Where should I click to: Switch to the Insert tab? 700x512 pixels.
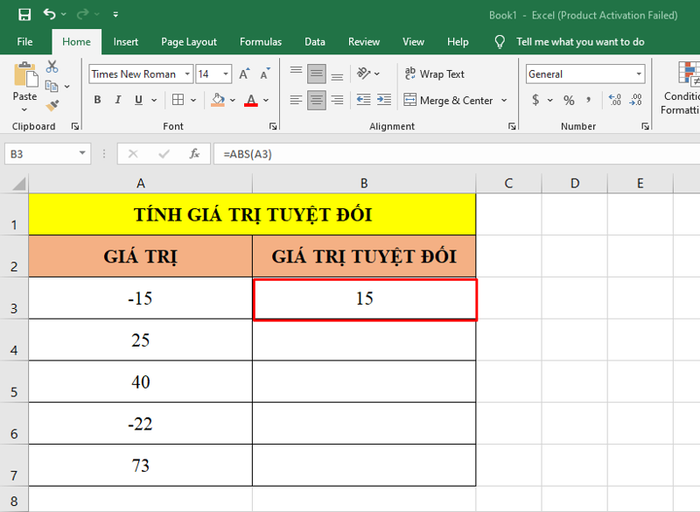125,42
